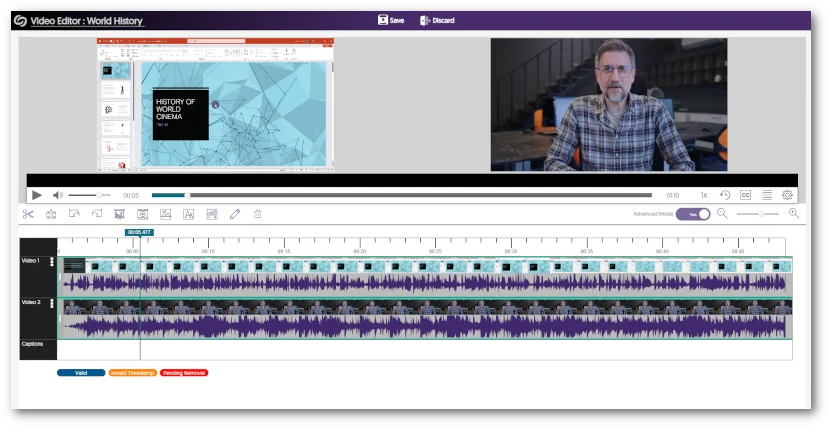
Task: Mute audio with the speaker icon
Action: click(58, 195)
